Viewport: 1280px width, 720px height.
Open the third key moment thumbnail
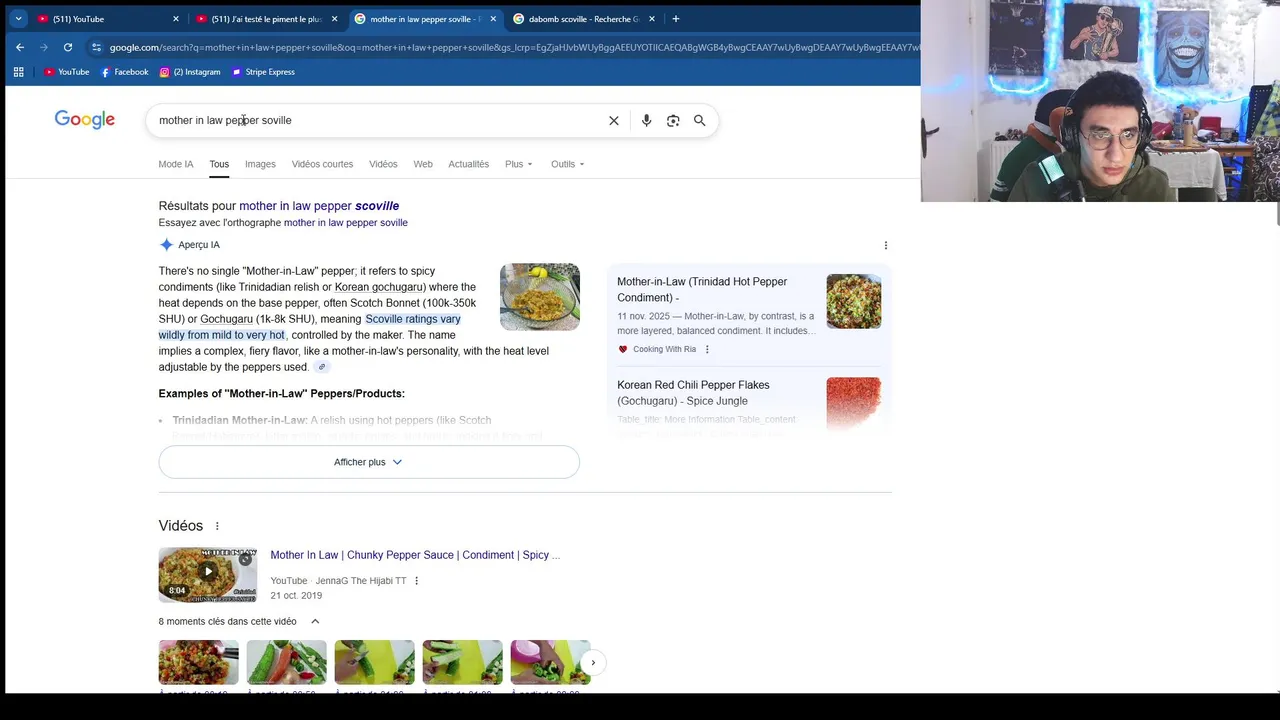[375, 662]
